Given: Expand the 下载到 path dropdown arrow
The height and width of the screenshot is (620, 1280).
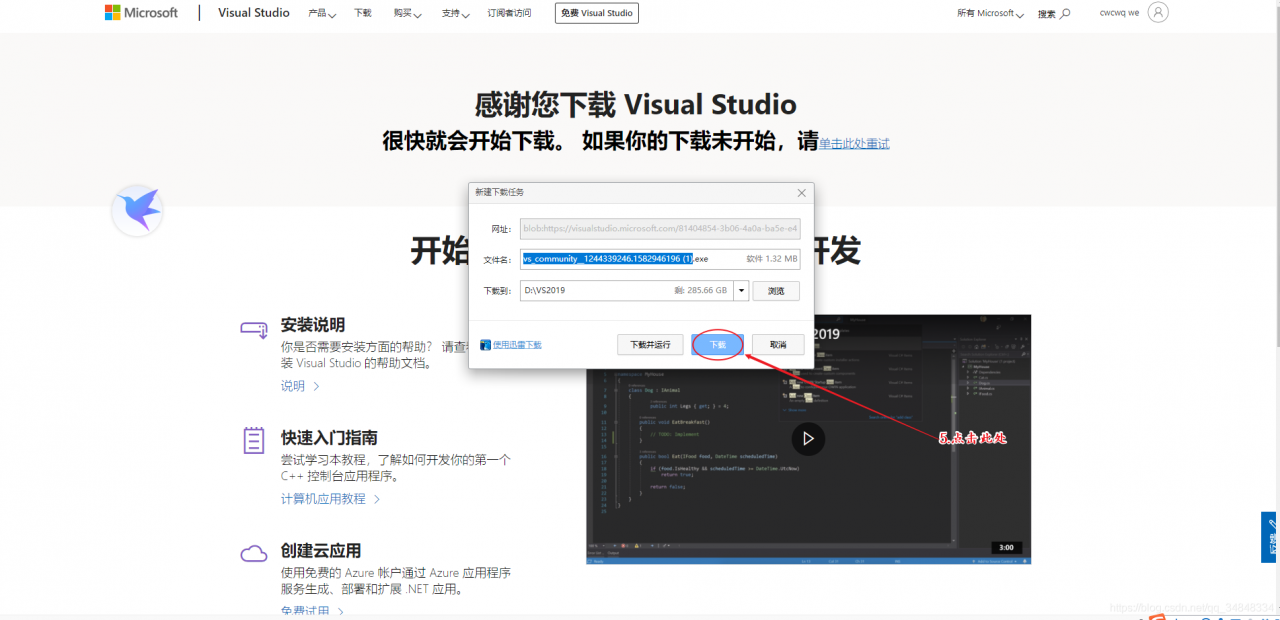Looking at the screenshot, I should click(x=741, y=289).
